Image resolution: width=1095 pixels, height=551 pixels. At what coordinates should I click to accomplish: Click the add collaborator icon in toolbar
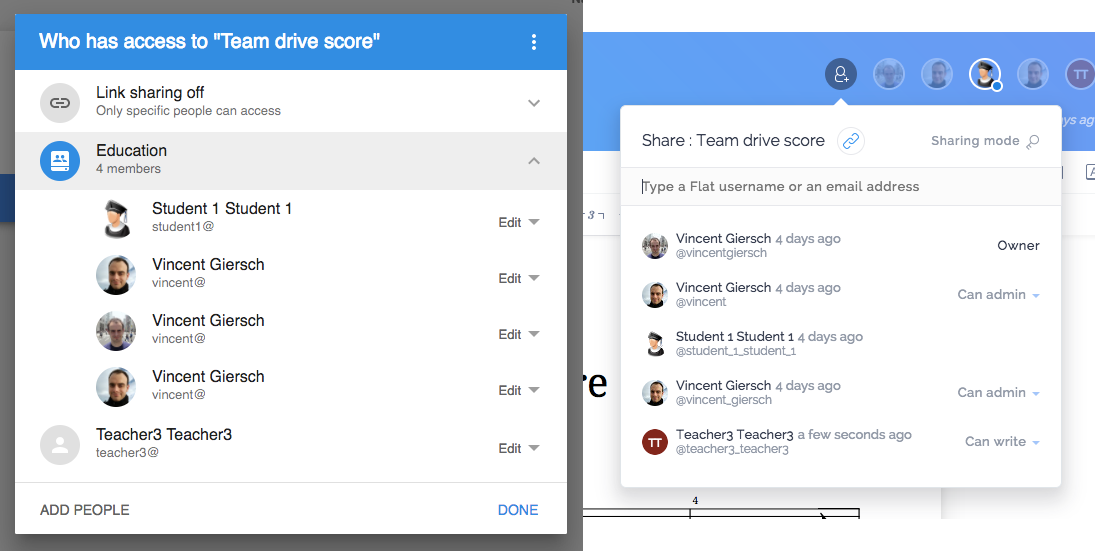point(841,74)
